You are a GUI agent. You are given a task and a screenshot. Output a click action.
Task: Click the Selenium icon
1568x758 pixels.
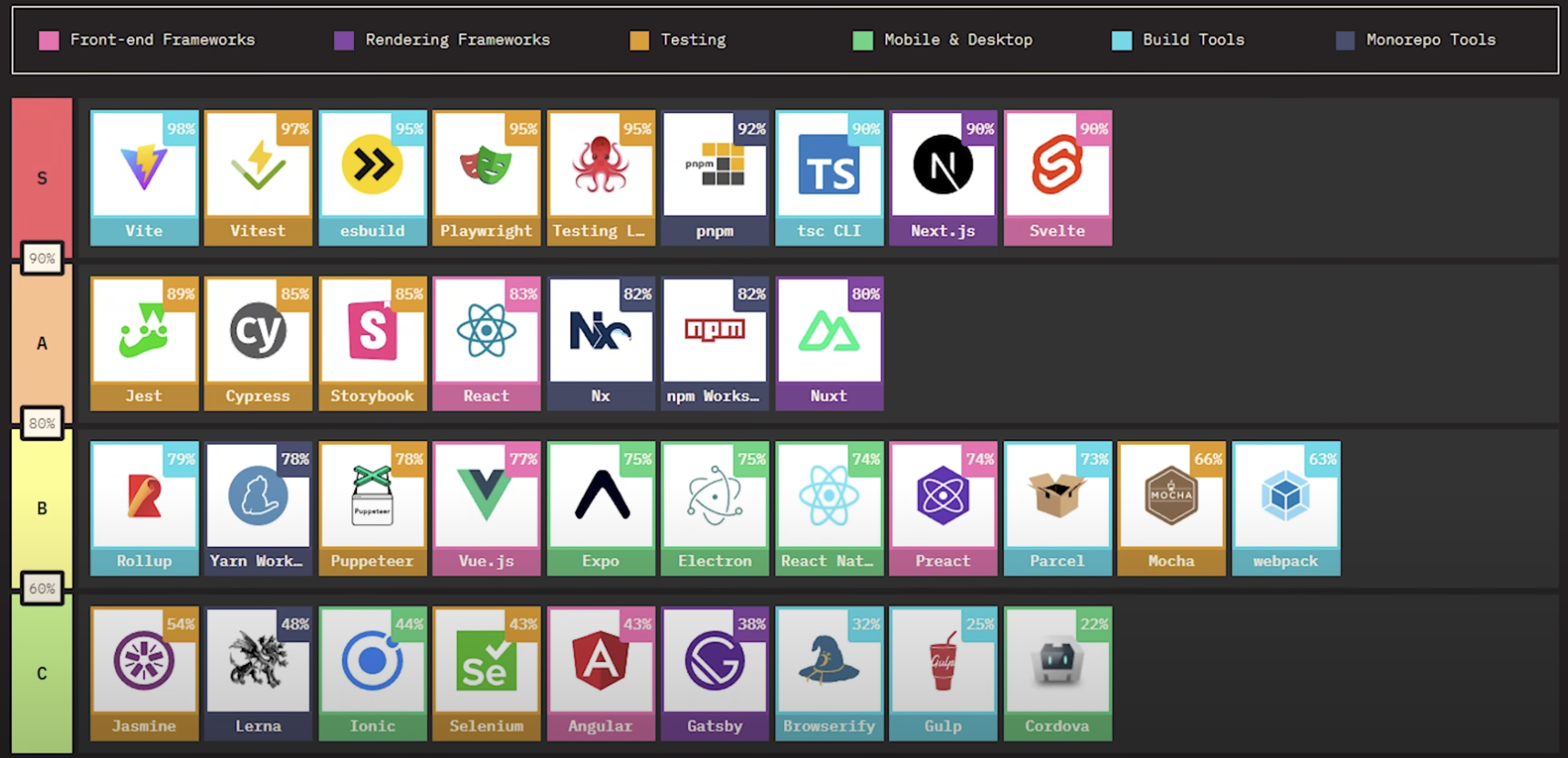click(x=486, y=661)
